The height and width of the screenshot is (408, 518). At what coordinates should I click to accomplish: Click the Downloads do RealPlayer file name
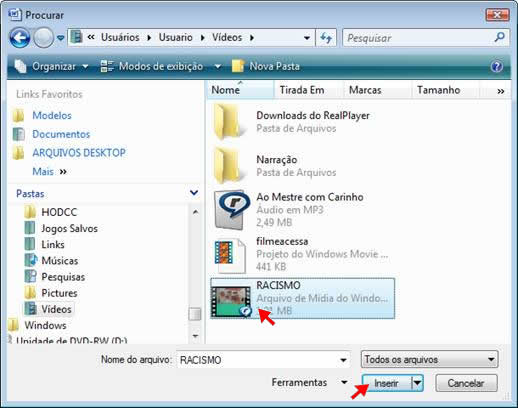pyautogui.click(x=313, y=115)
